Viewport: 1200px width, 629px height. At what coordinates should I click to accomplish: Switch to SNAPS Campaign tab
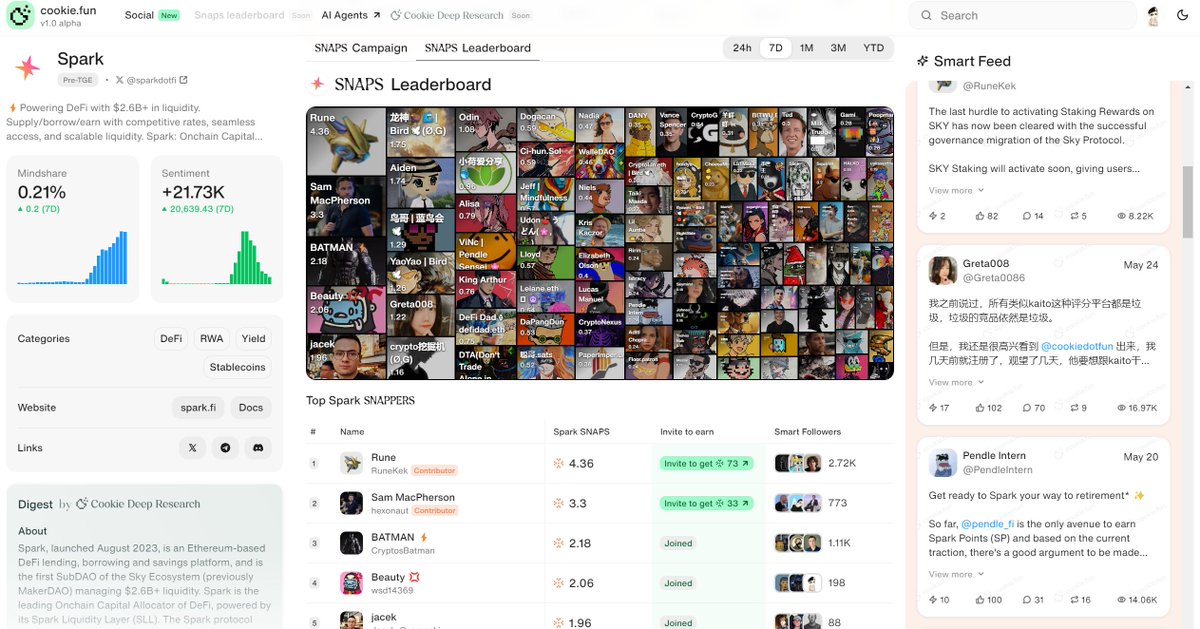(x=361, y=48)
